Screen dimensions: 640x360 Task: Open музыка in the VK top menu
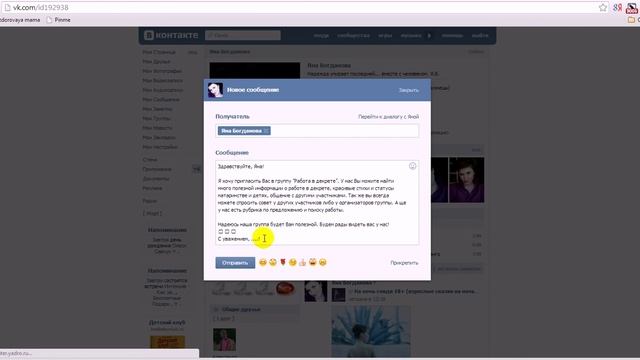click(411, 36)
